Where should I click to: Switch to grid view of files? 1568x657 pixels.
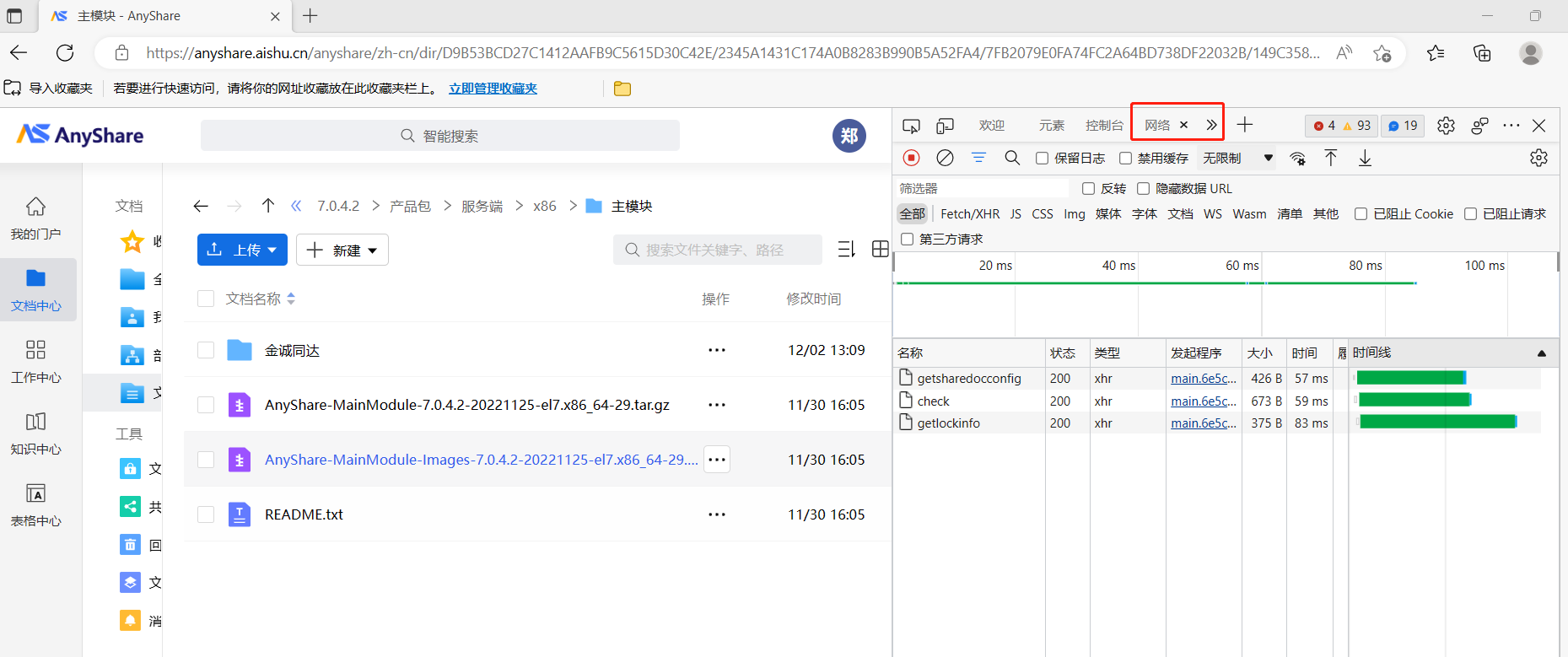[881, 249]
